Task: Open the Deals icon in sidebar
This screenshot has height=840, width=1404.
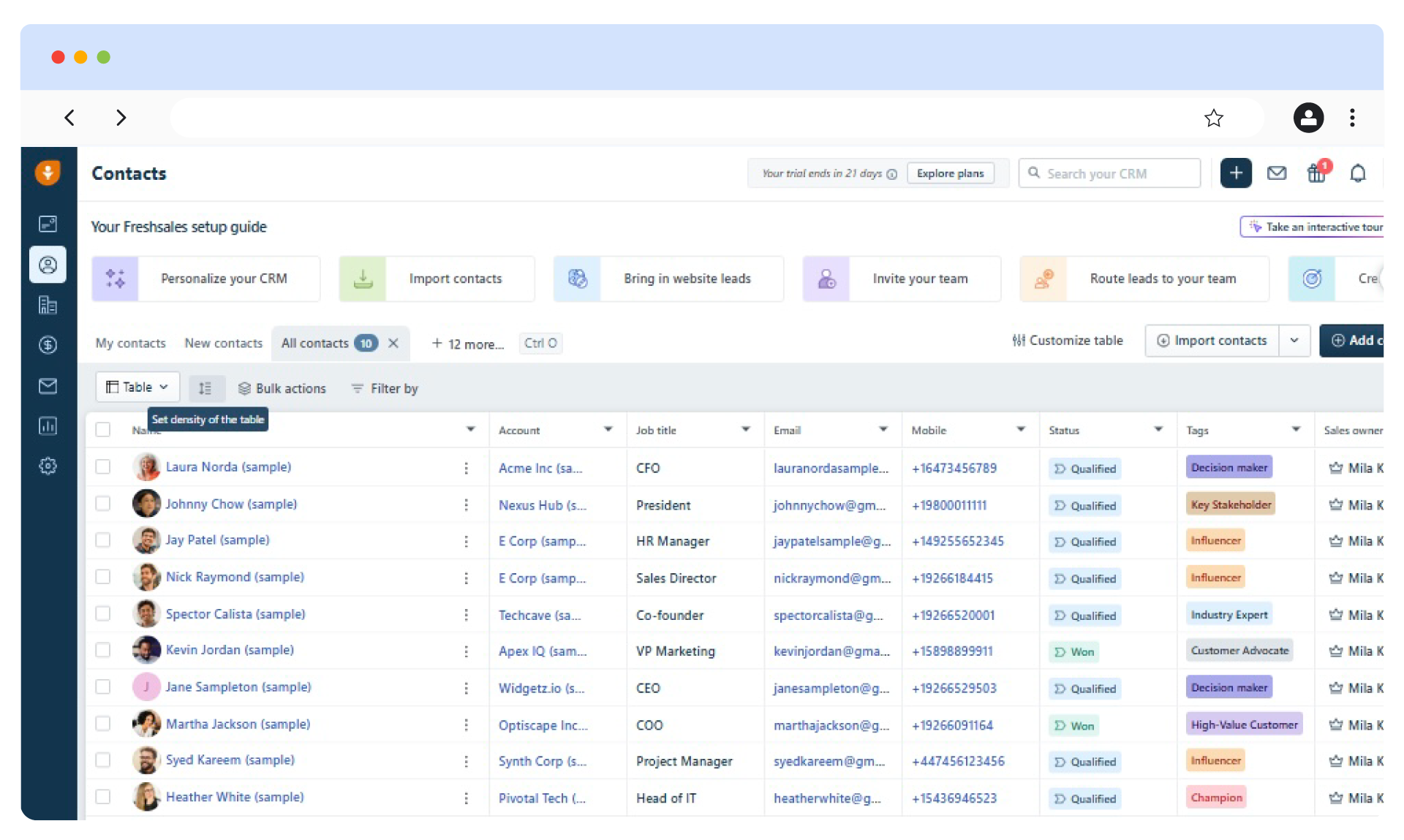Action: [x=48, y=345]
